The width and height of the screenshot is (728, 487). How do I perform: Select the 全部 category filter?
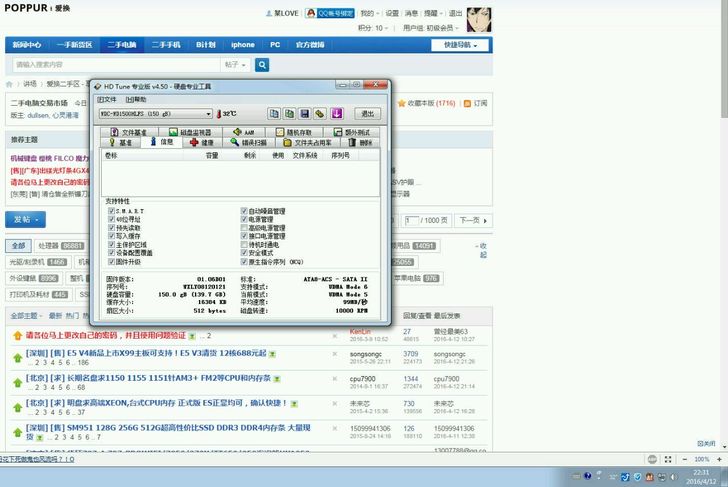click(19, 246)
